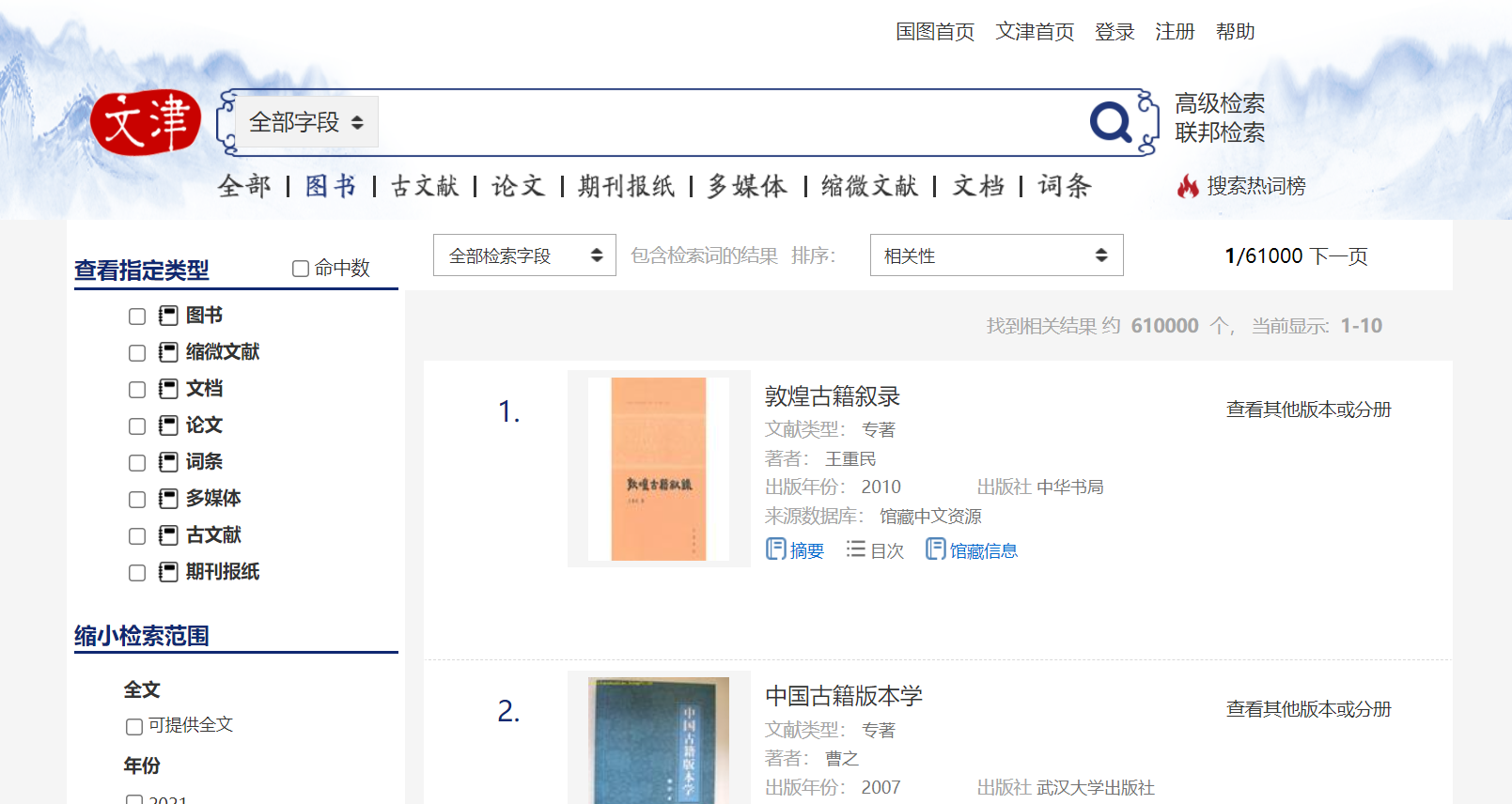Click the 摘要 icon for 敦煌古籍叙录

click(775, 549)
